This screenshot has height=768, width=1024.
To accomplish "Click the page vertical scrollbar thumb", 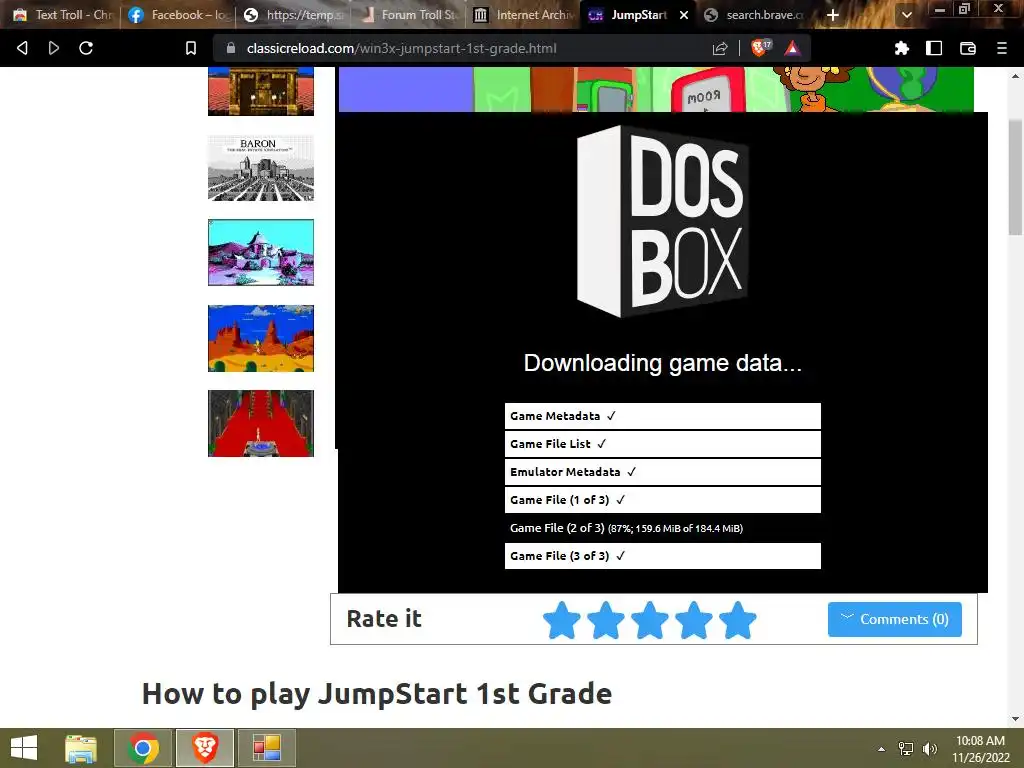I will point(1016,177).
